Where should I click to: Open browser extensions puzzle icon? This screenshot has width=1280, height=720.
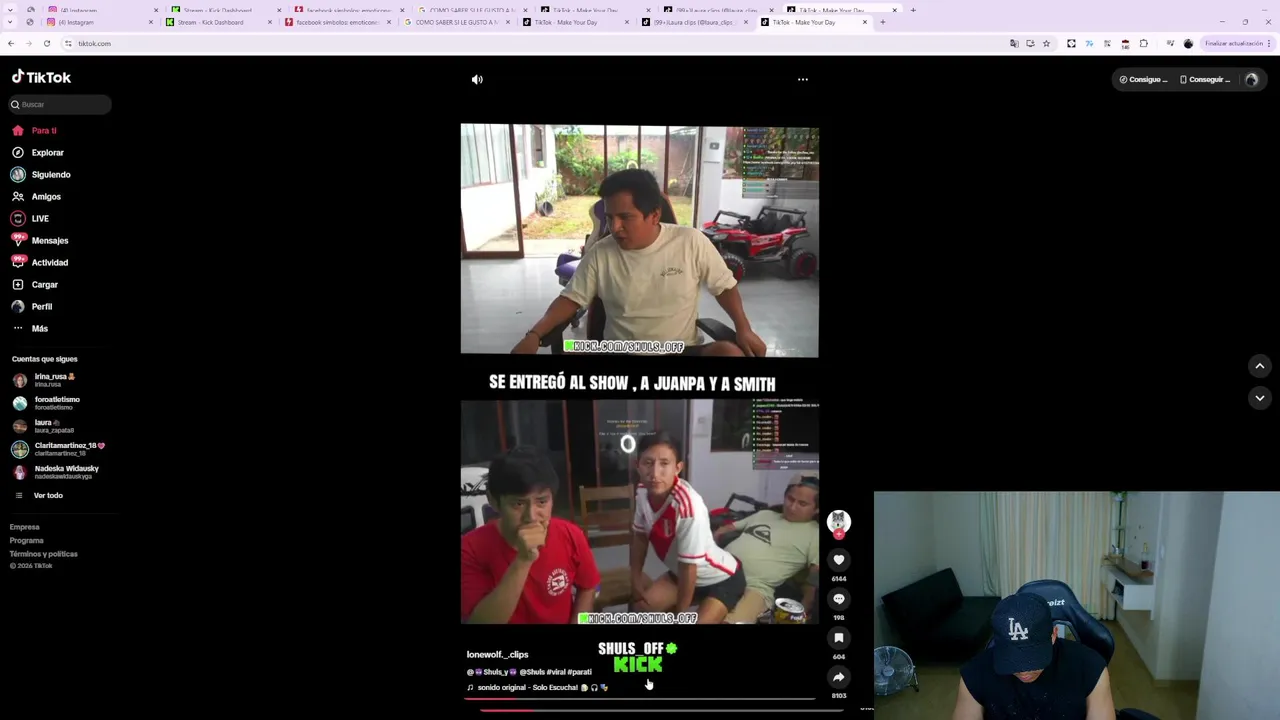click(1144, 44)
